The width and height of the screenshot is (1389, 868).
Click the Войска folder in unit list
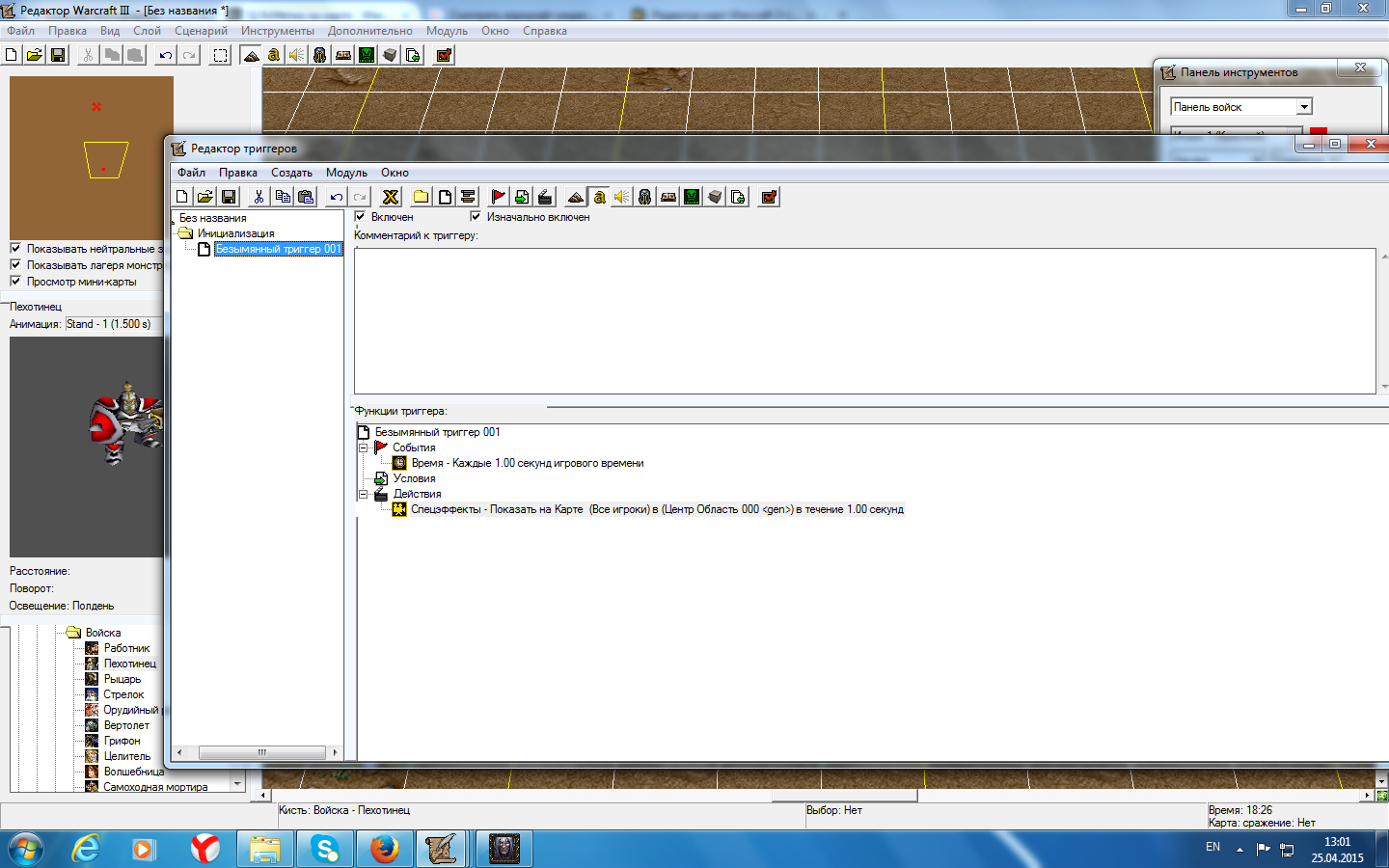103,633
